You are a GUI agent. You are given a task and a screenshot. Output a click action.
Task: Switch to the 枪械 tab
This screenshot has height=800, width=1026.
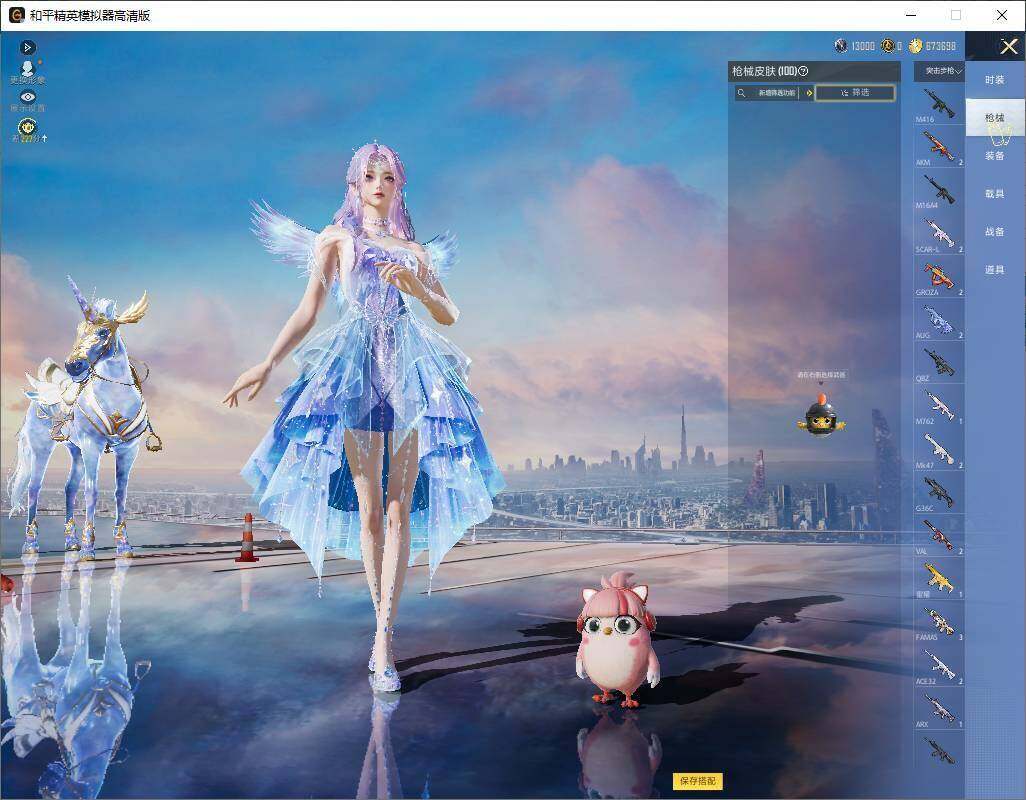pos(995,118)
